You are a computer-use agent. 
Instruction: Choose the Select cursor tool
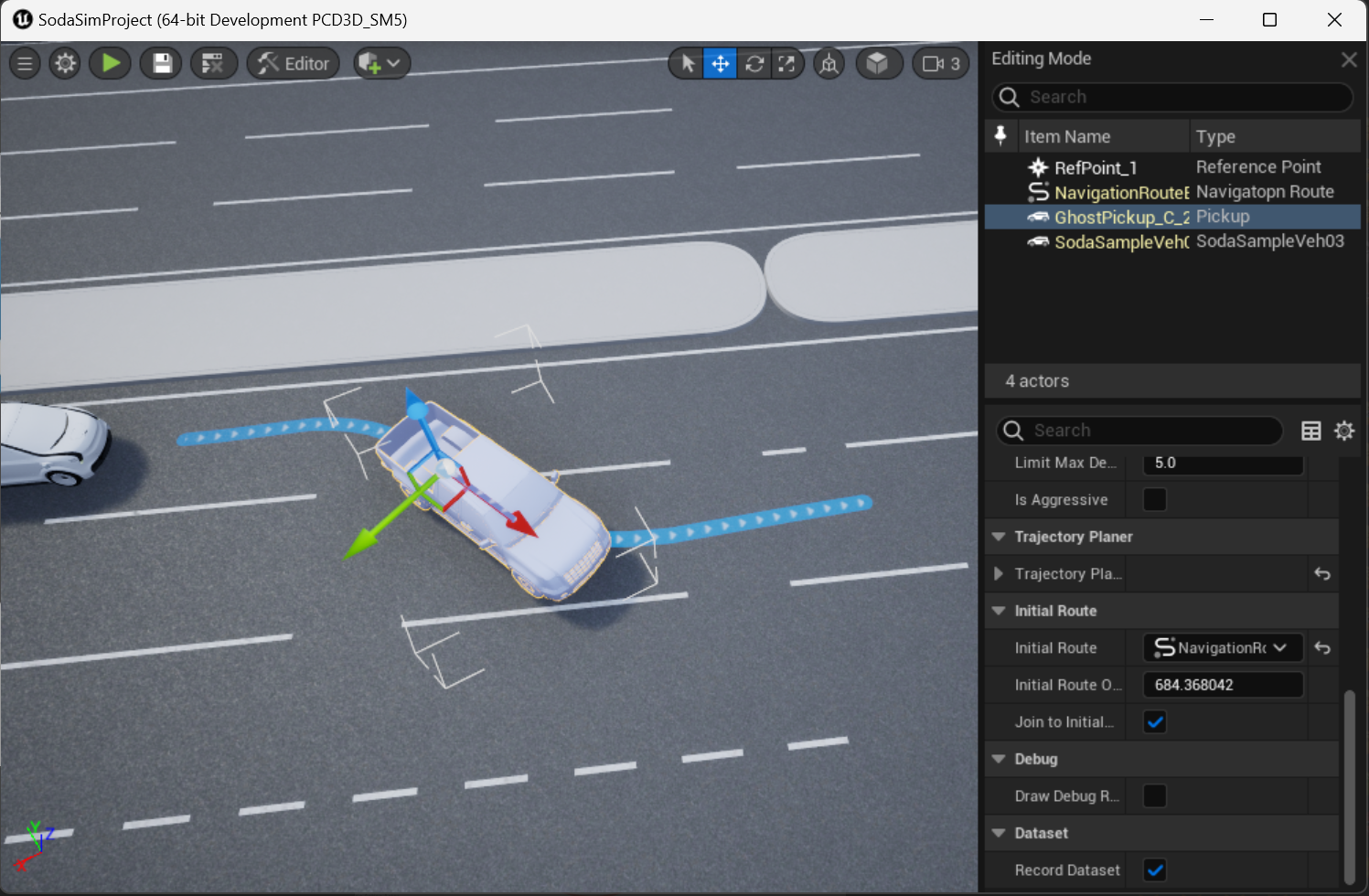click(x=687, y=63)
